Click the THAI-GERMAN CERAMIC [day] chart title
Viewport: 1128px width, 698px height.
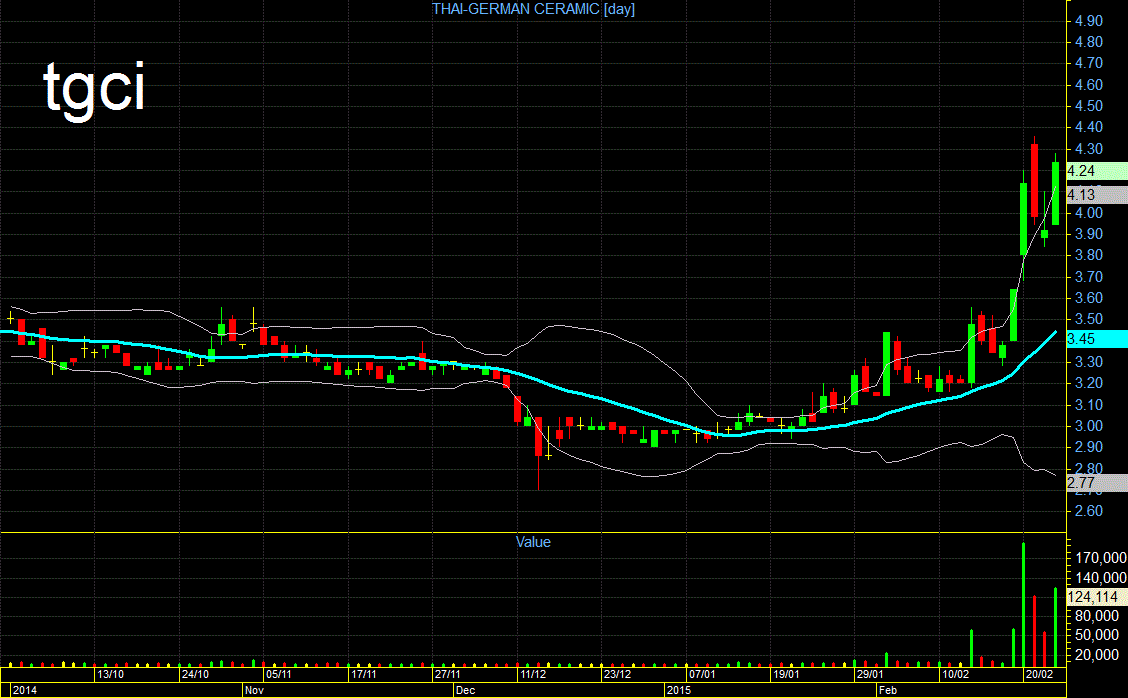pyautogui.click(x=533, y=9)
